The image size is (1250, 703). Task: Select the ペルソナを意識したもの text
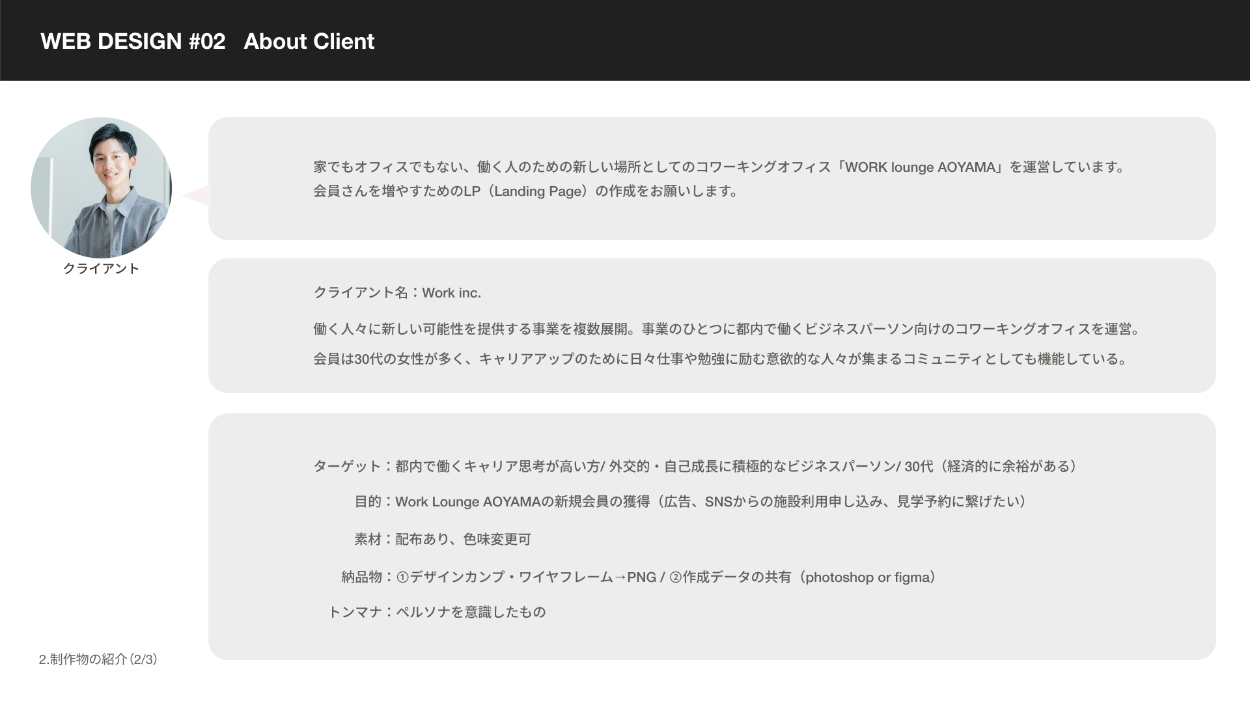pyautogui.click(x=470, y=611)
